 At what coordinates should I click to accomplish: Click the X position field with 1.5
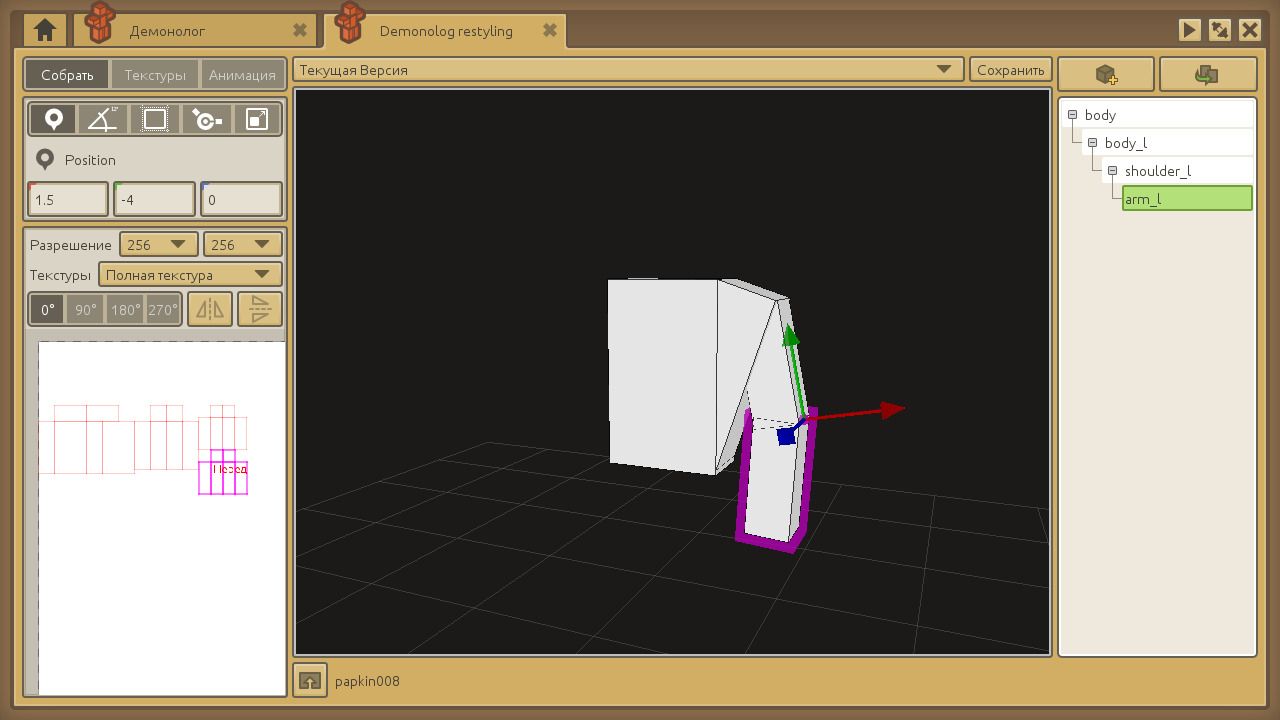tap(68, 200)
